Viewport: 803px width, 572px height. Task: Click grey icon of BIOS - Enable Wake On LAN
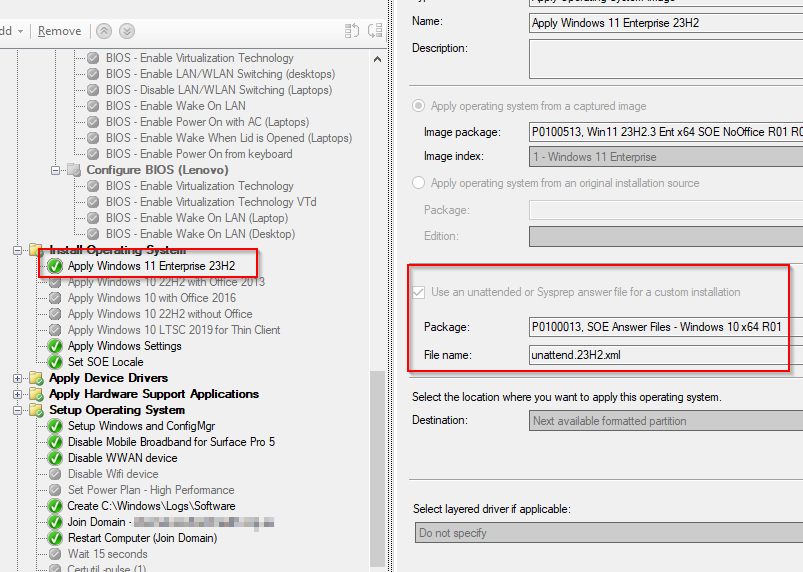93,106
